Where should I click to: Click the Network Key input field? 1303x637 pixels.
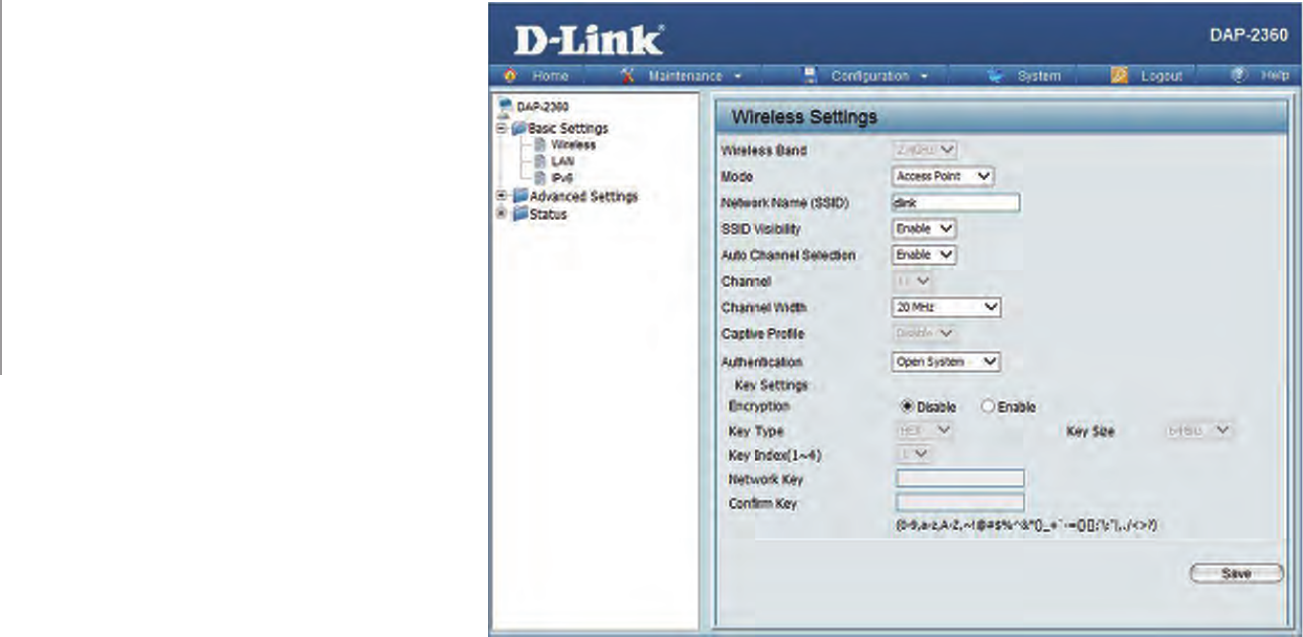(x=960, y=479)
